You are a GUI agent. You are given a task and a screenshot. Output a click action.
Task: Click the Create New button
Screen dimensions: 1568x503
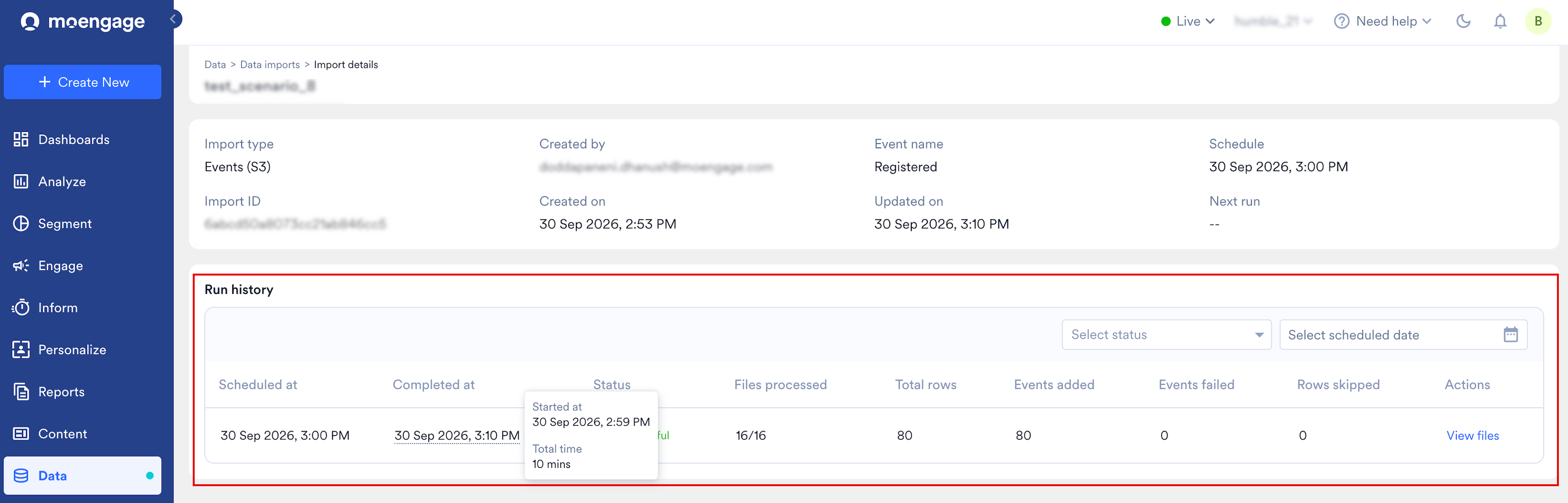(x=83, y=82)
